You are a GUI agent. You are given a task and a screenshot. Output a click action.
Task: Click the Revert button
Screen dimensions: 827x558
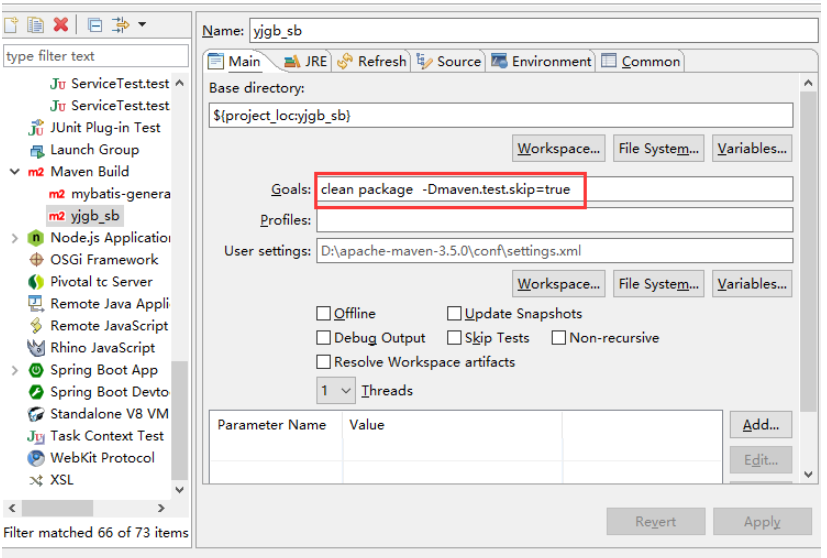[x=656, y=522]
